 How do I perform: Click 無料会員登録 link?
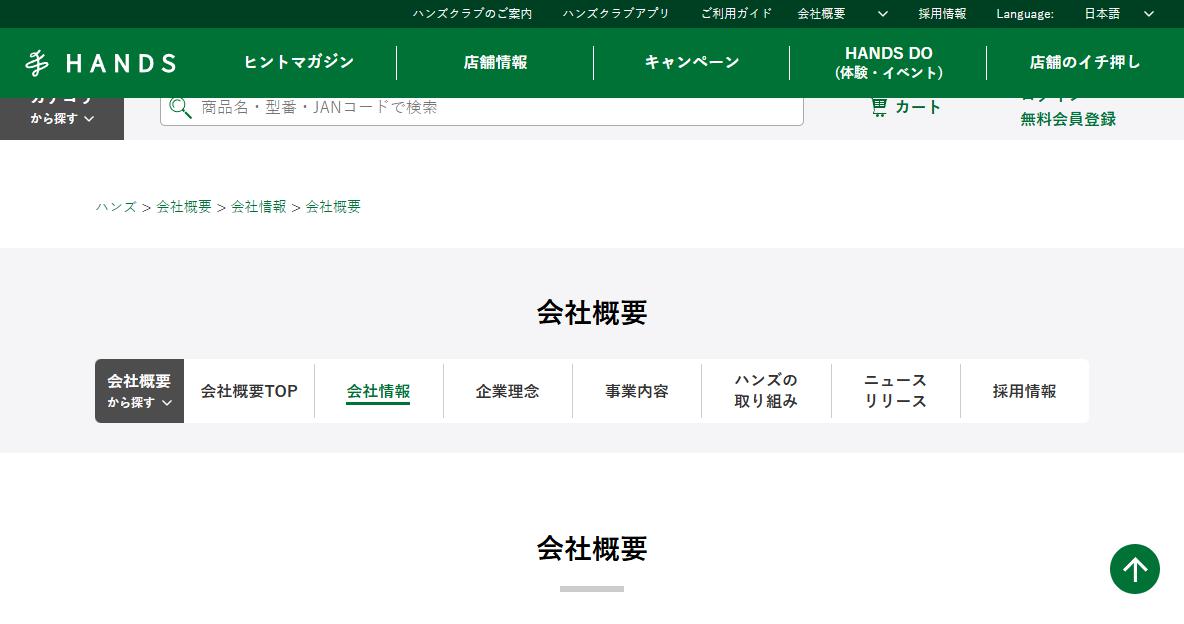click(x=1068, y=119)
